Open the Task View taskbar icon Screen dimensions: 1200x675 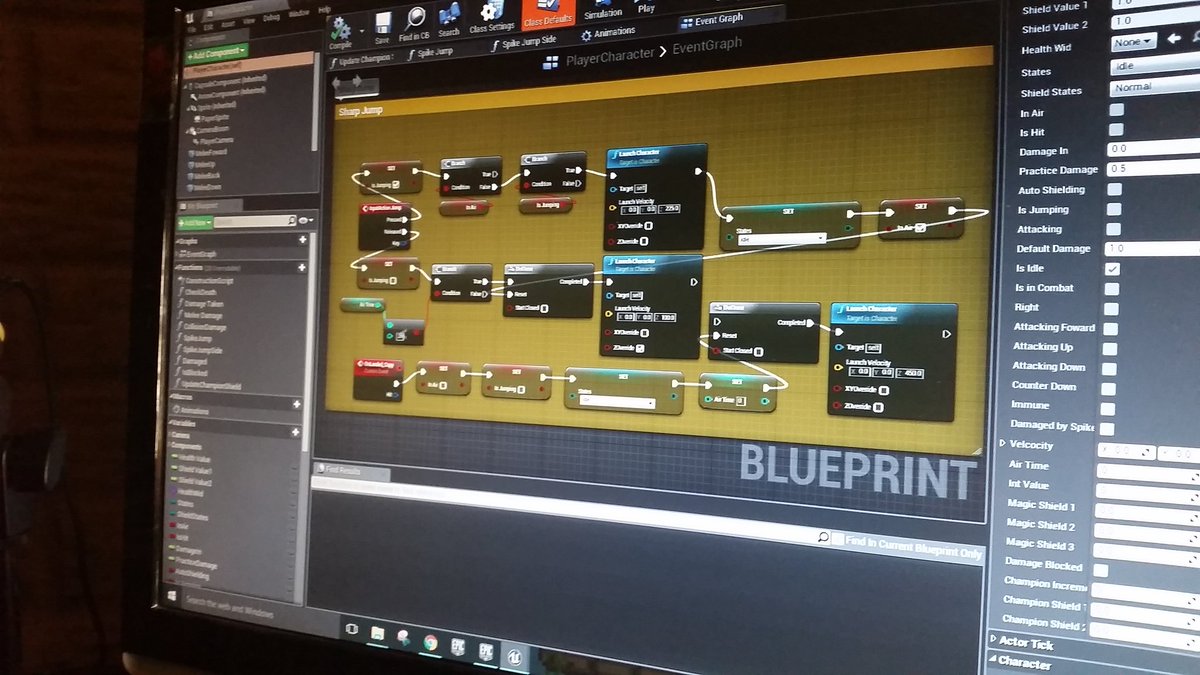point(351,628)
